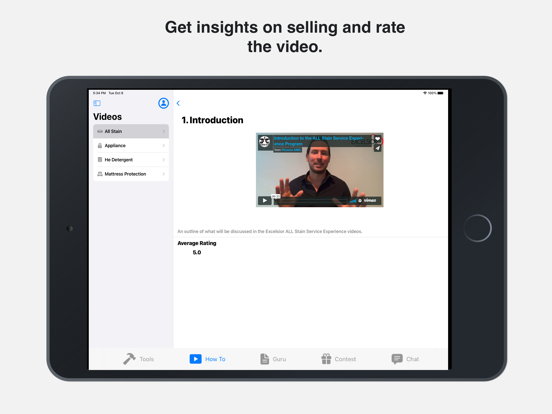Go back using the blue chevron
Image resolution: width=552 pixels, height=414 pixels.
coord(178,103)
